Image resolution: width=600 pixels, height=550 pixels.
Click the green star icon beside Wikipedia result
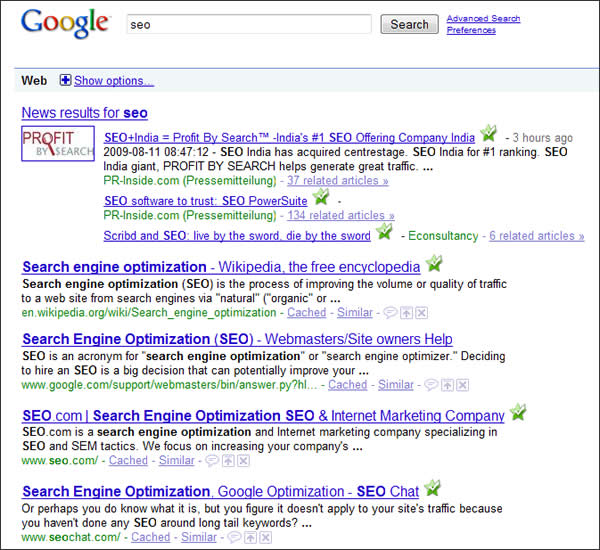tap(433, 264)
